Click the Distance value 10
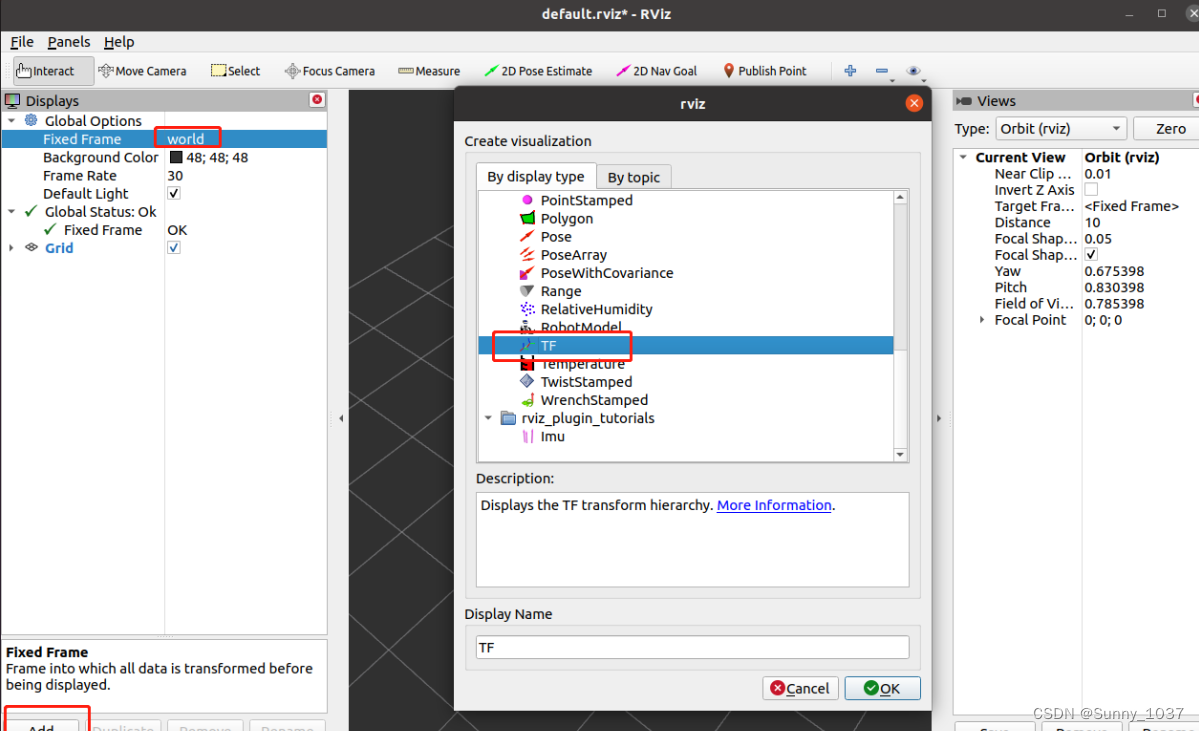This screenshot has width=1199, height=731. point(1092,223)
